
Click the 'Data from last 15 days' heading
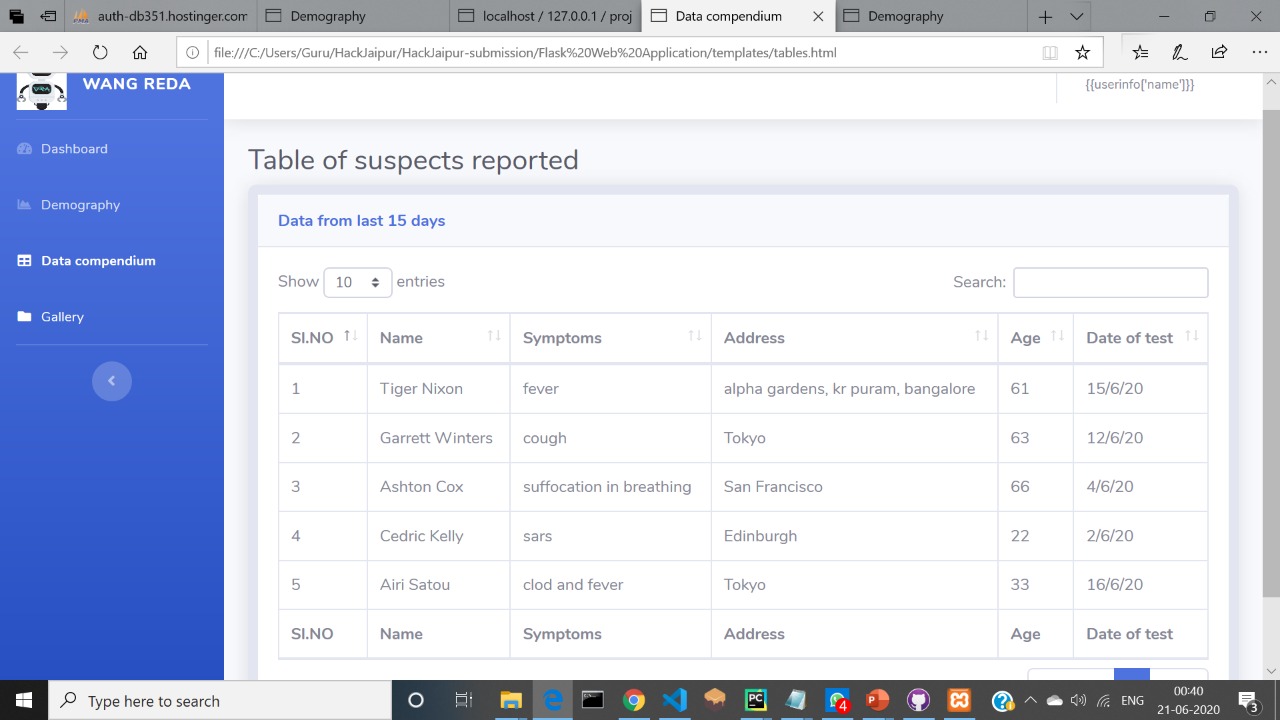pyautogui.click(x=361, y=221)
